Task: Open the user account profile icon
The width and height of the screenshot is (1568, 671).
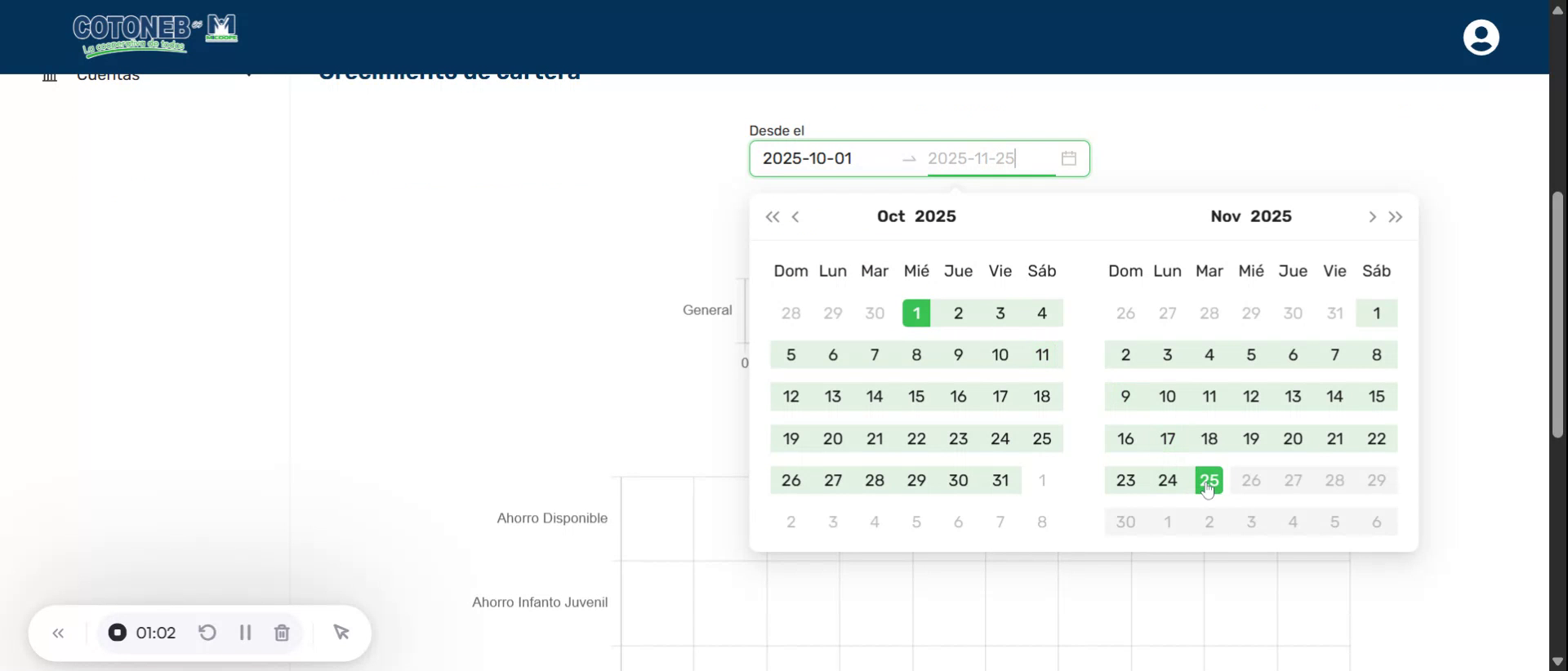Action: [x=1481, y=38]
